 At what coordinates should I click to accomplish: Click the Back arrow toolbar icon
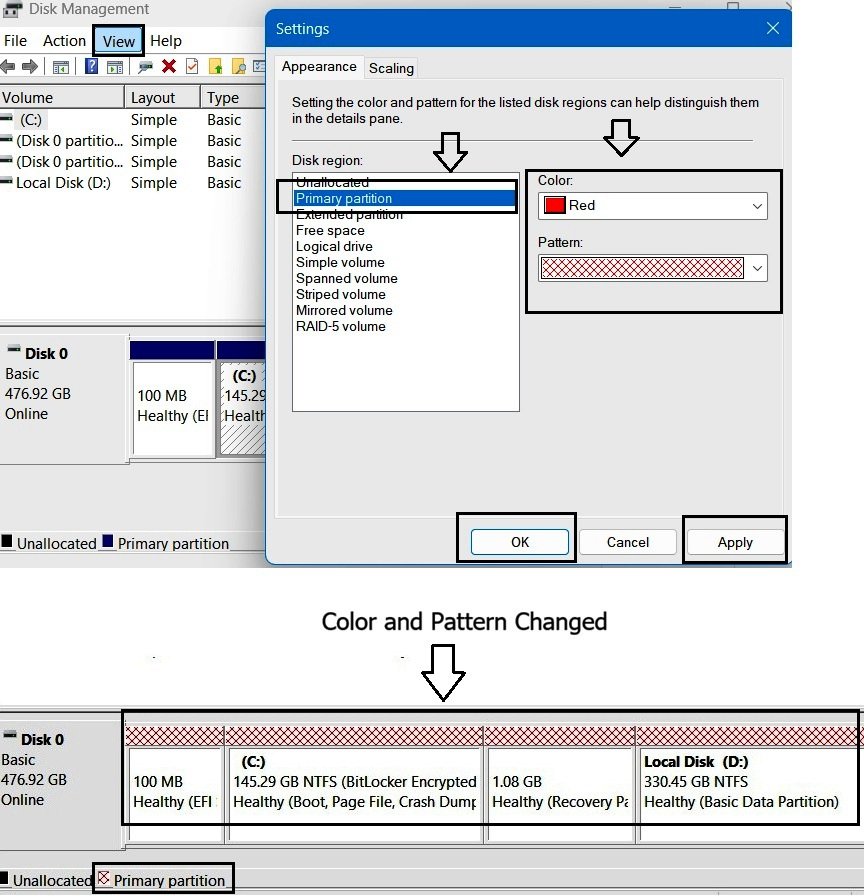(x=8, y=66)
